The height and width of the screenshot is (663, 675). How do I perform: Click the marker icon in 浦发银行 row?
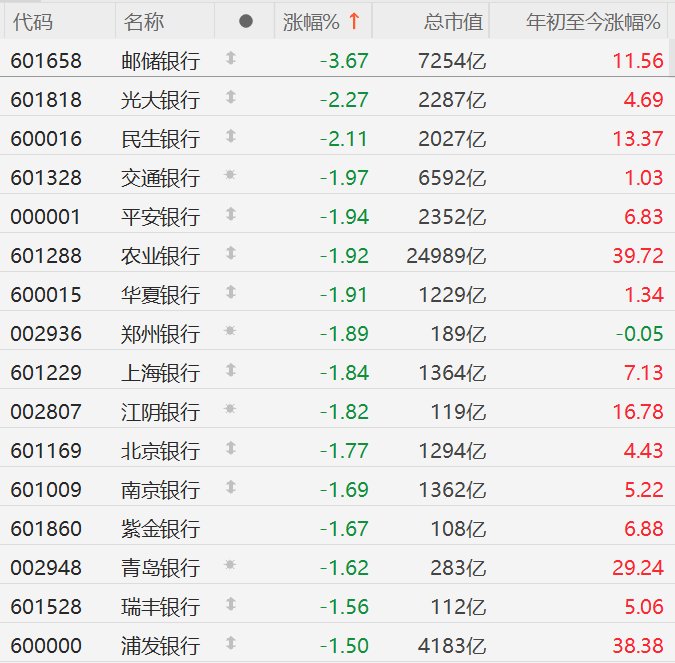tap(231, 643)
